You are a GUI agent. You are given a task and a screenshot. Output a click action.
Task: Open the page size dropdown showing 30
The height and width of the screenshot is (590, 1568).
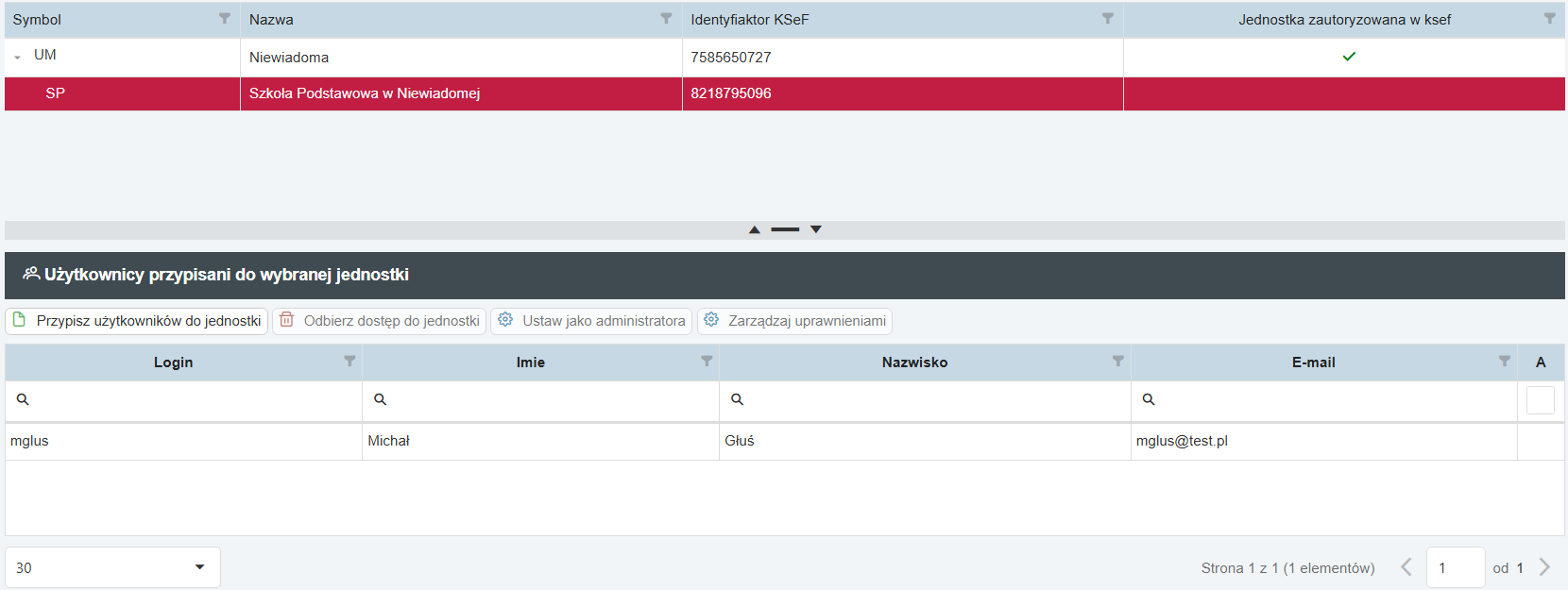tap(199, 567)
